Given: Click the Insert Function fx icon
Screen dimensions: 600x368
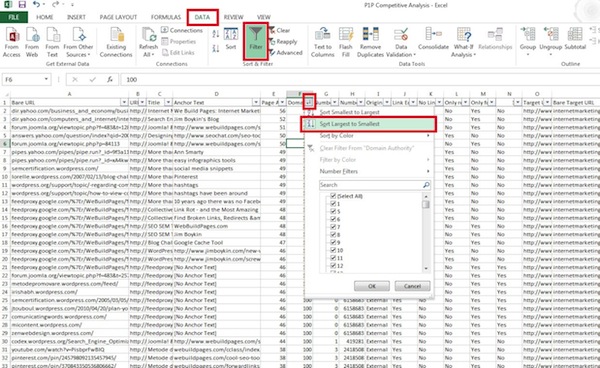Looking at the screenshot, I should click(x=110, y=80).
